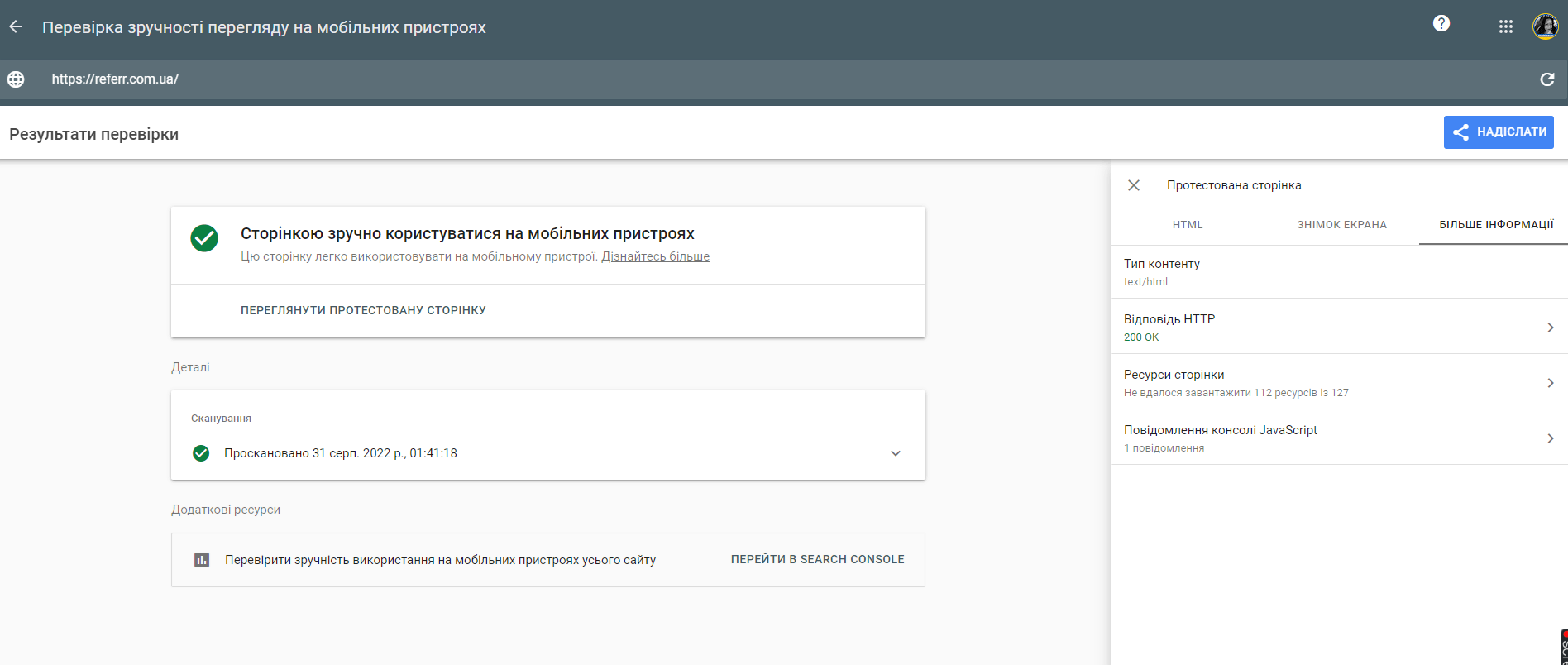The image size is (1568, 665).
Task: Click the user account avatar
Action: pos(1546,26)
